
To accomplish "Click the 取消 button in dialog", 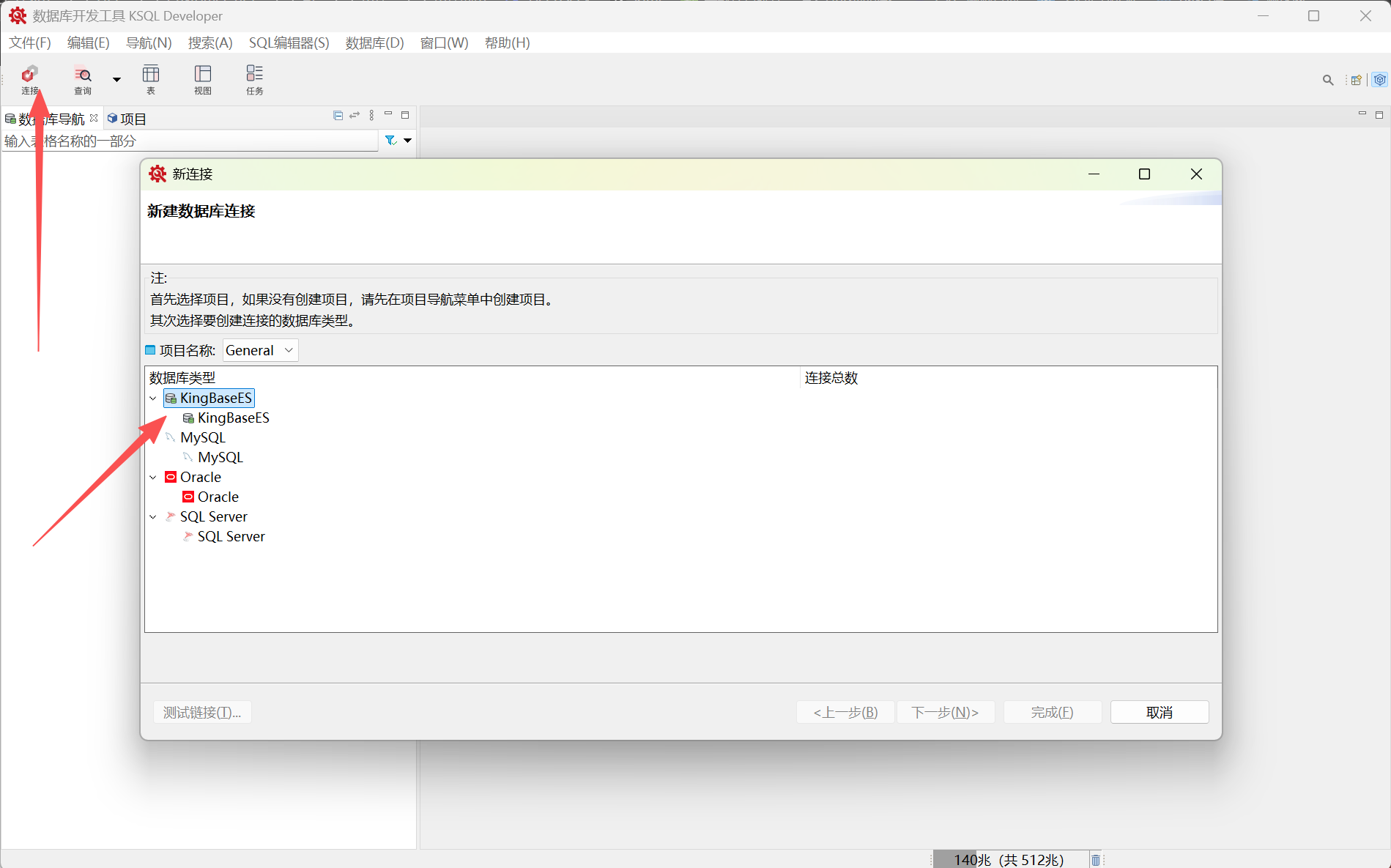I will click(1159, 712).
